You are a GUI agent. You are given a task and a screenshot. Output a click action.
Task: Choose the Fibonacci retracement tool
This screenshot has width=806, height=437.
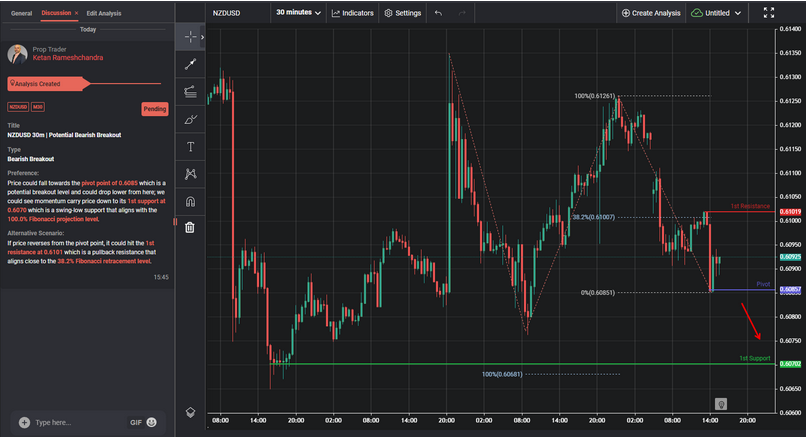pyautogui.click(x=190, y=92)
